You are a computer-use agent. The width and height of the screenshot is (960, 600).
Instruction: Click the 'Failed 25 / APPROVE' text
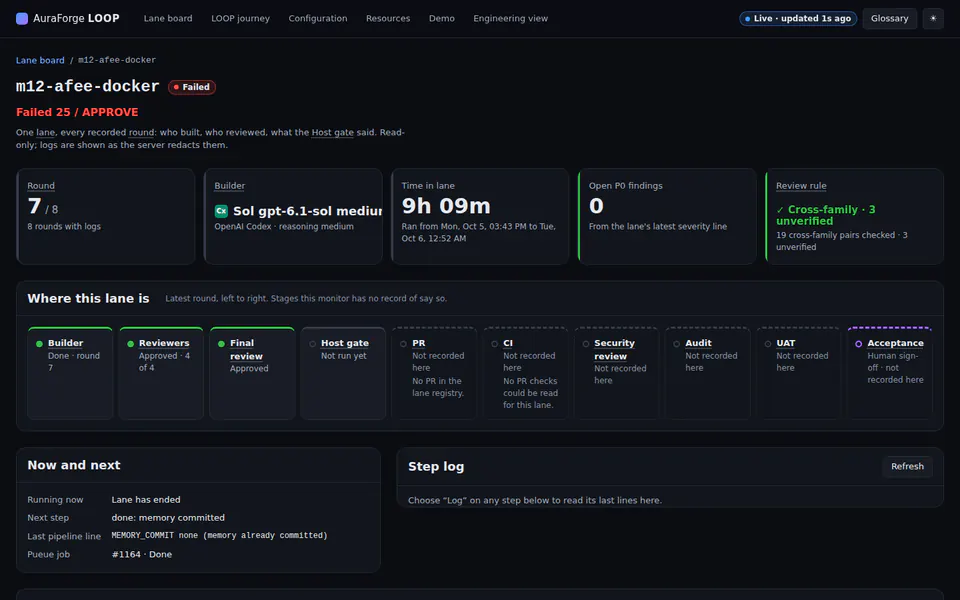pyautogui.click(x=77, y=112)
